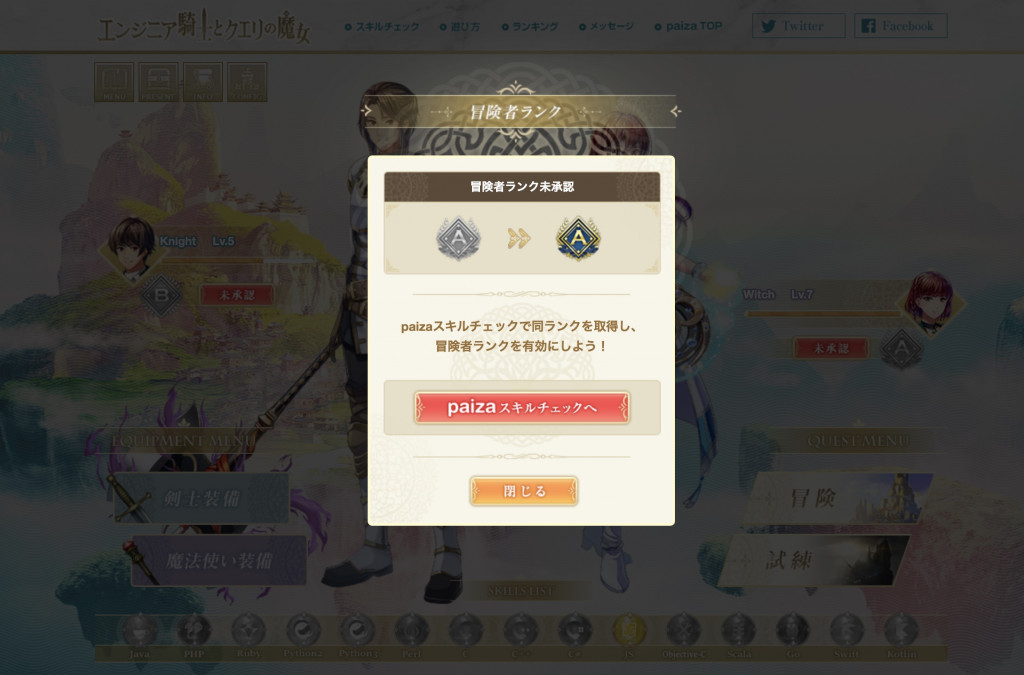The height and width of the screenshot is (675, 1024).
Task: Select the Kotlin skill medal
Action: point(901,630)
